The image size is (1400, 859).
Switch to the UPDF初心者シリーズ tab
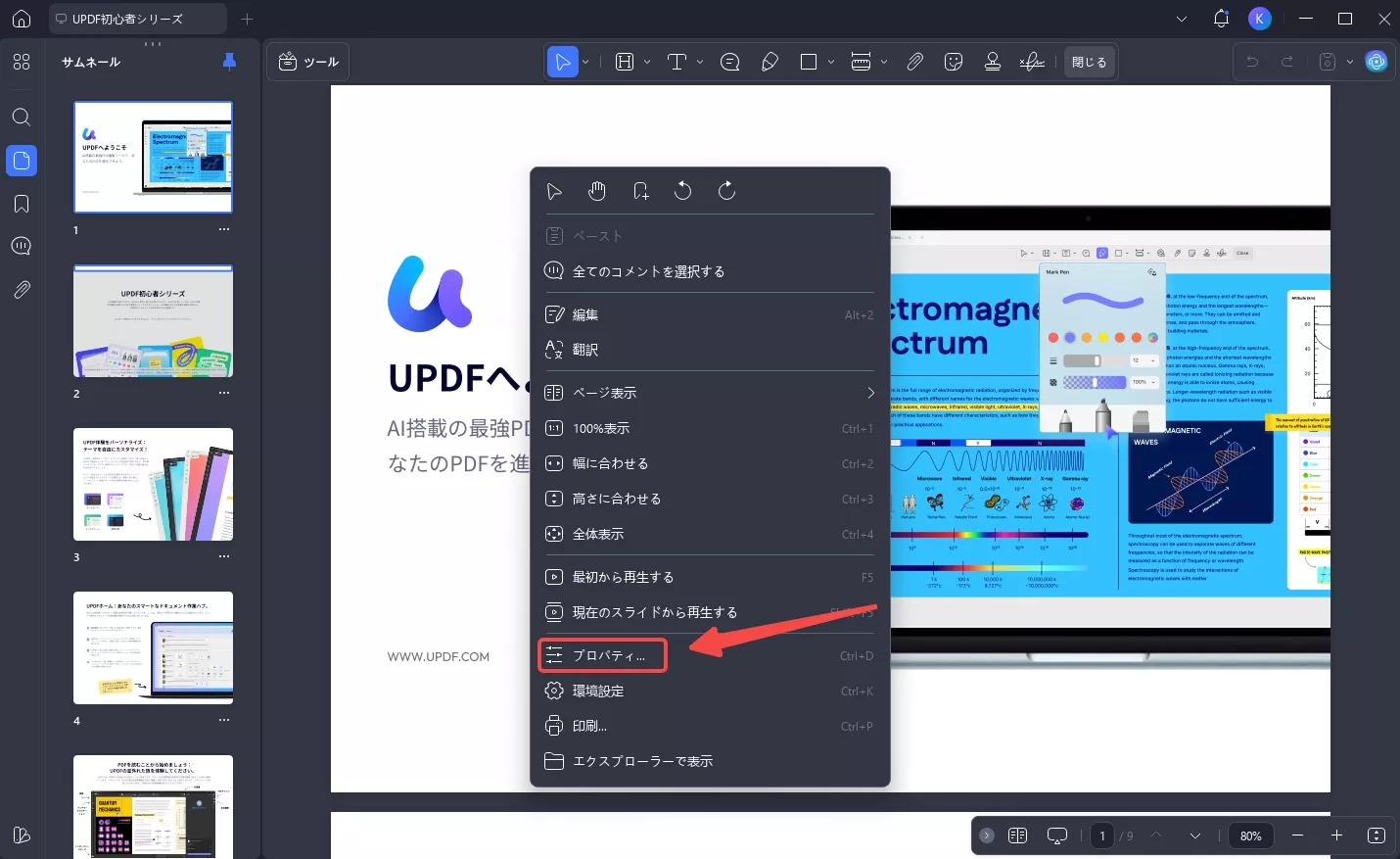click(x=137, y=19)
